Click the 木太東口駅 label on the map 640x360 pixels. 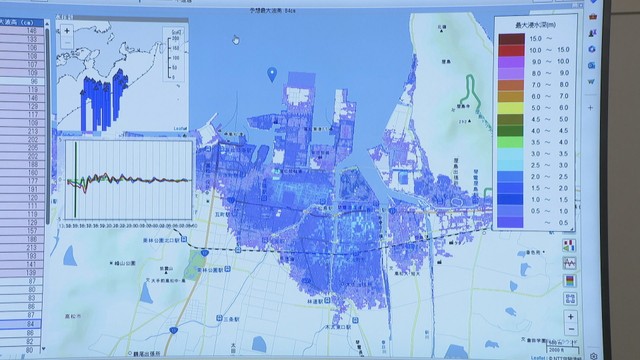click(x=338, y=327)
